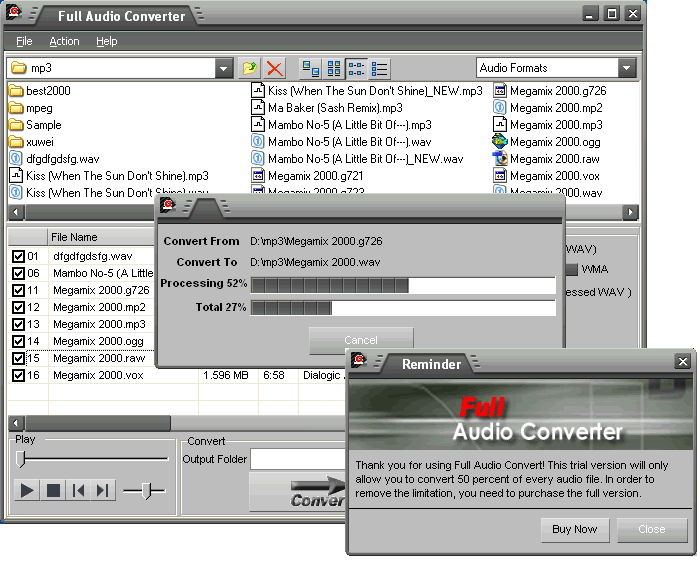
Task: Select Kiss (When The Sun Don't Shine).mp3 file
Action: pyautogui.click(x=109, y=176)
